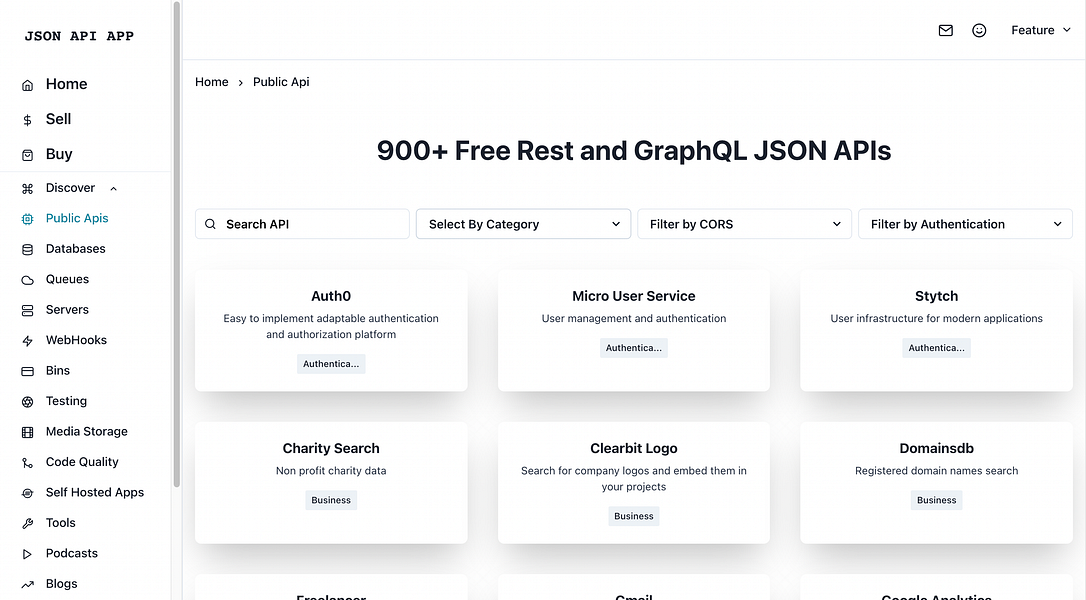This screenshot has width=1086, height=600.
Task: Open the Buy menu item
Action: coord(59,155)
